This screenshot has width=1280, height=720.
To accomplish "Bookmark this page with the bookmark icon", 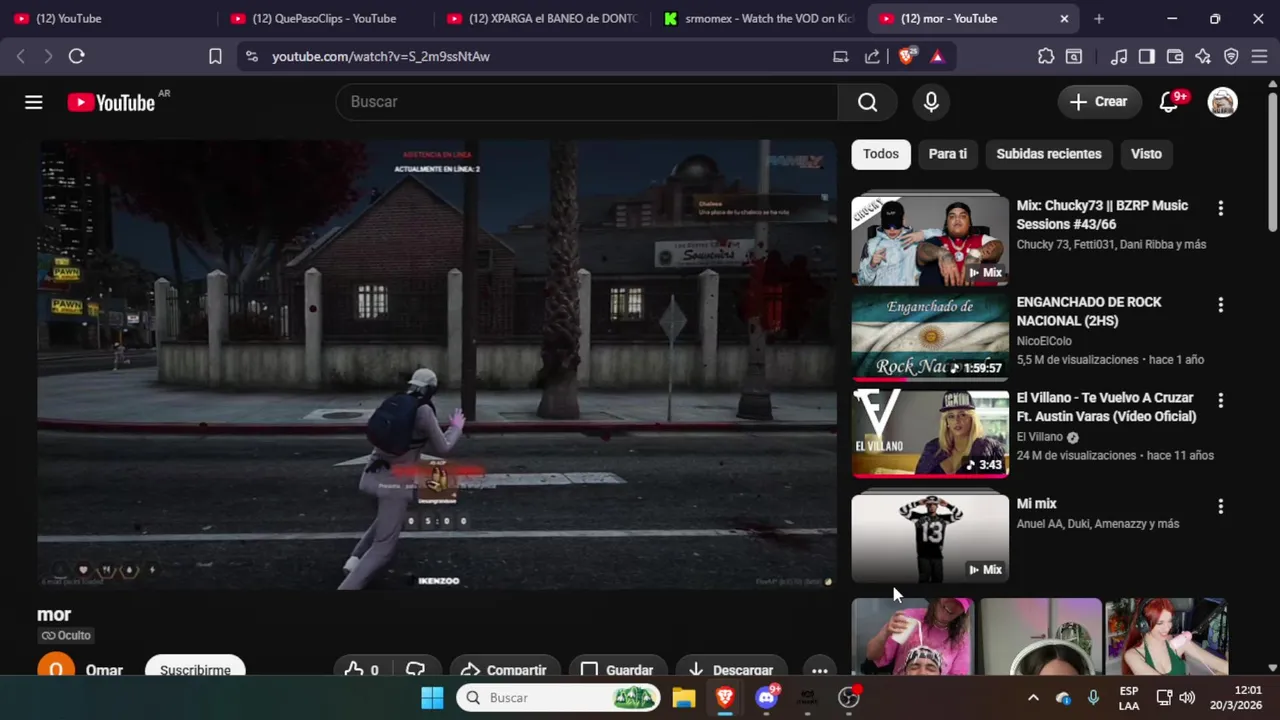I will coord(215,57).
